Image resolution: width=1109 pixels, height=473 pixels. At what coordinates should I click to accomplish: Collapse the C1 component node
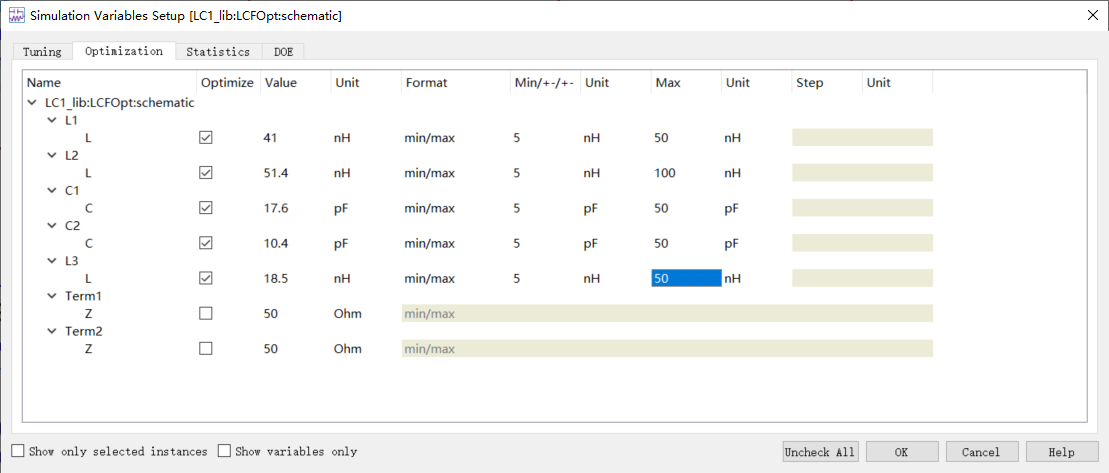click(52, 190)
